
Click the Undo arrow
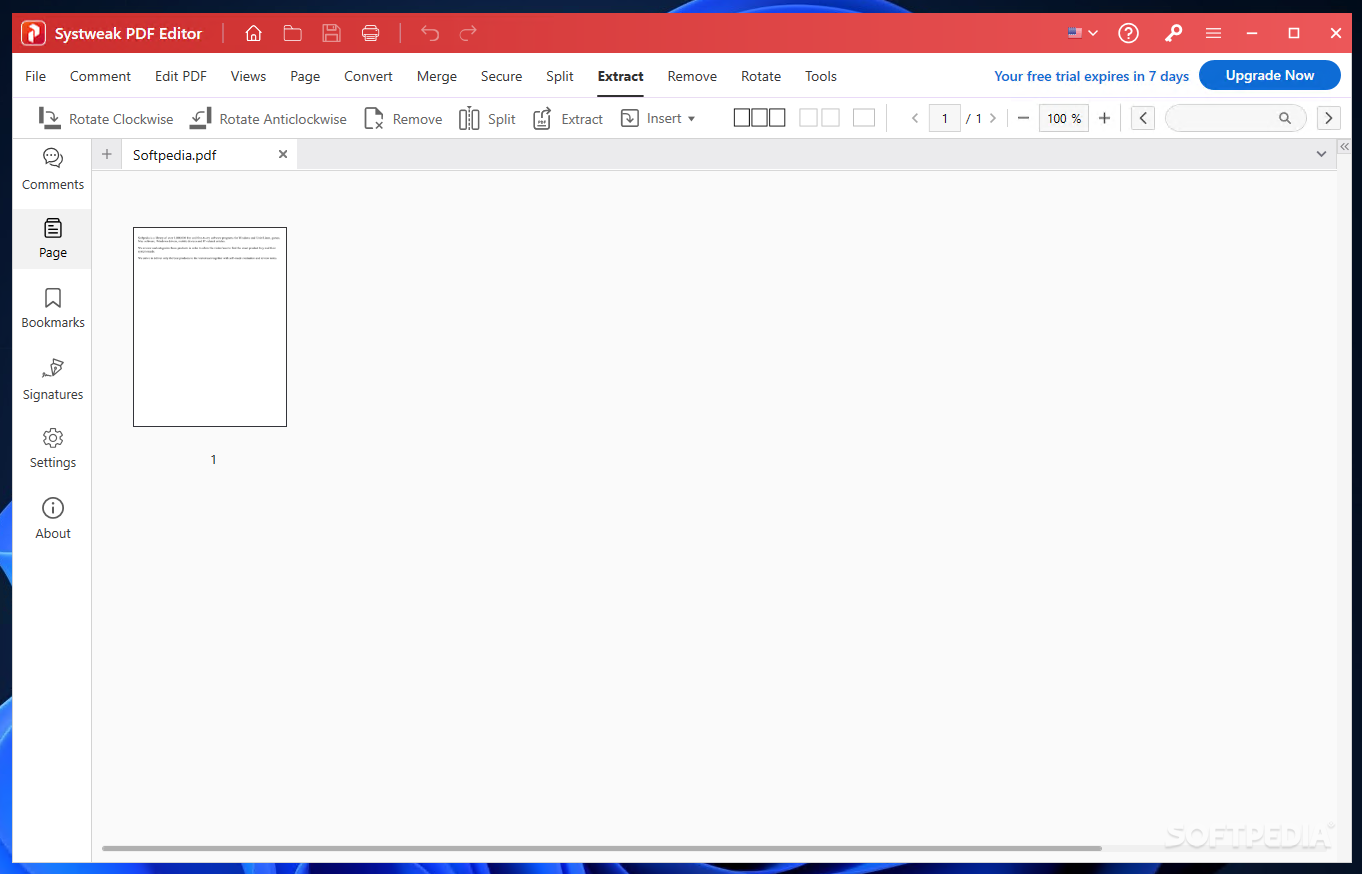pos(430,33)
